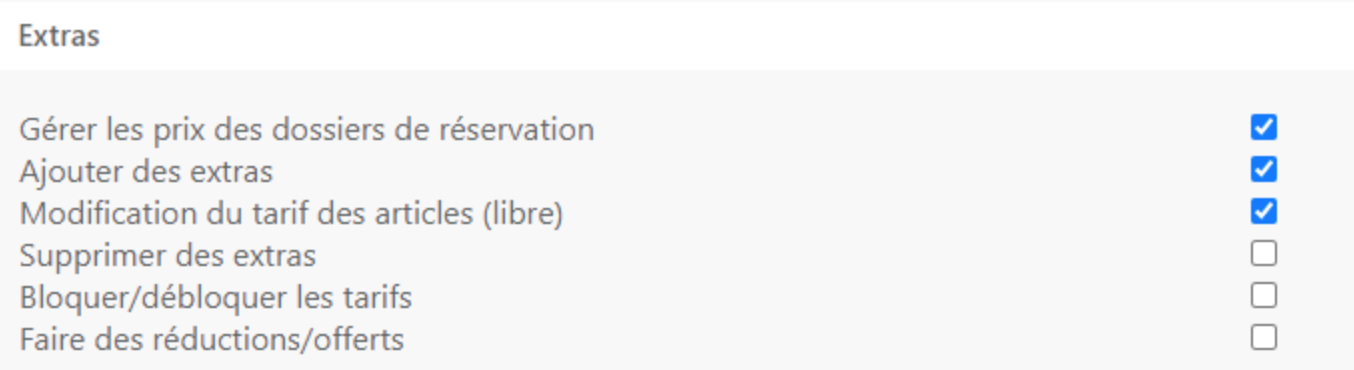Untick Modification du tarif des articles (libre)
This screenshot has height=370, width=1354.
coord(1264,211)
